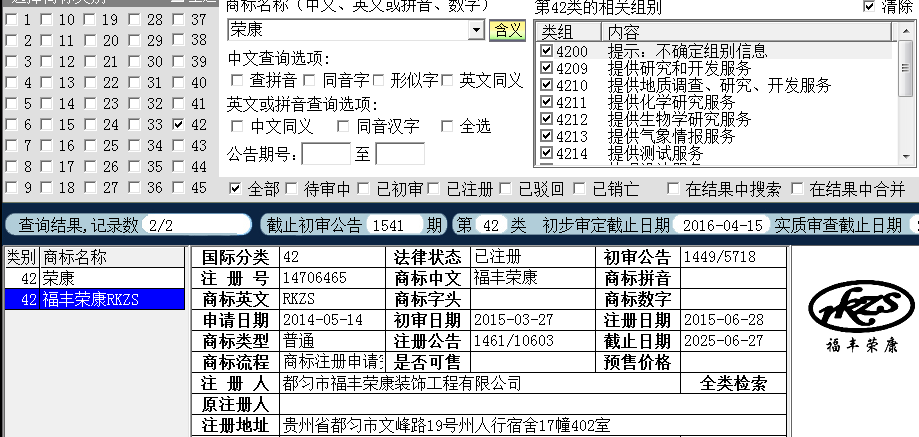The height and width of the screenshot is (437, 919).
Task: Click the 已注册 legal status value
Action: tap(497, 257)
